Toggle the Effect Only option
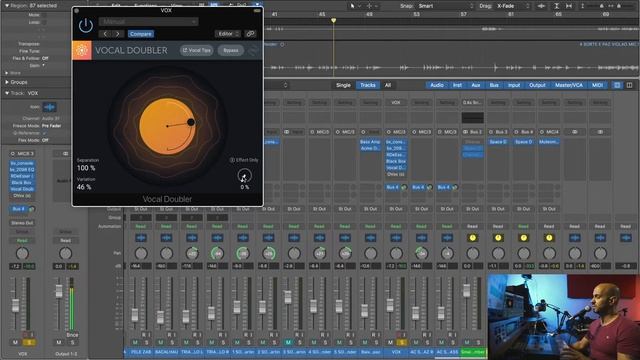Viewport: 640px width, 360px height. point(244,160)
